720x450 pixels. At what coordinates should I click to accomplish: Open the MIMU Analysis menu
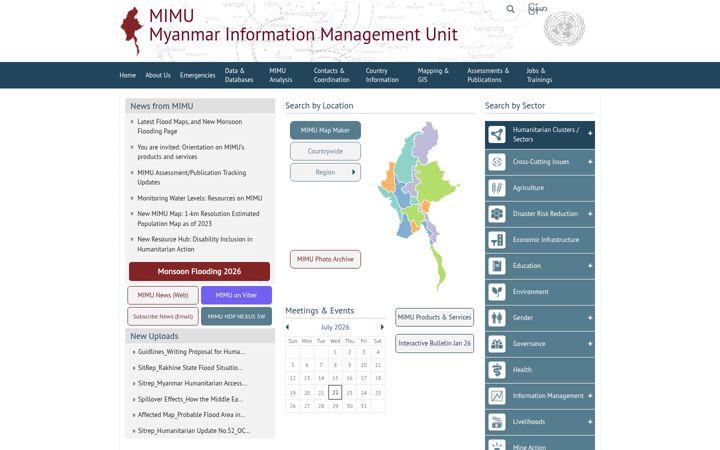click(281, 75)
